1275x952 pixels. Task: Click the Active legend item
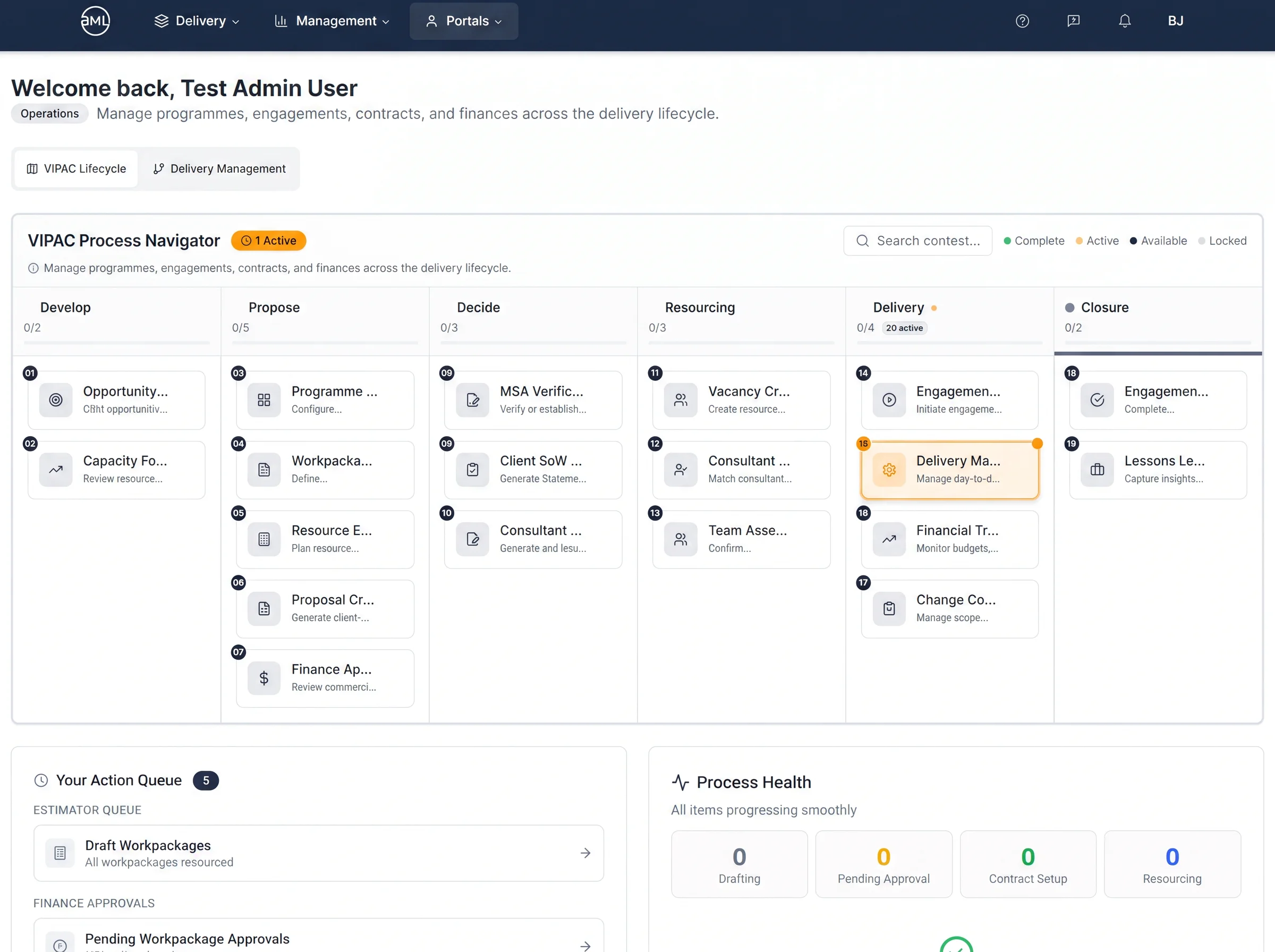[x=1097, y=241]
